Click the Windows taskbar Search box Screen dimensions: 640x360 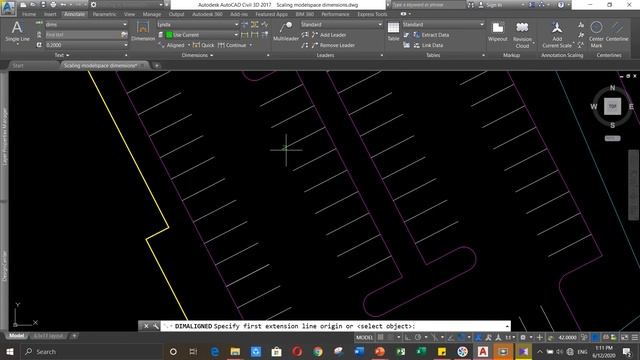(x=92, y=351)
